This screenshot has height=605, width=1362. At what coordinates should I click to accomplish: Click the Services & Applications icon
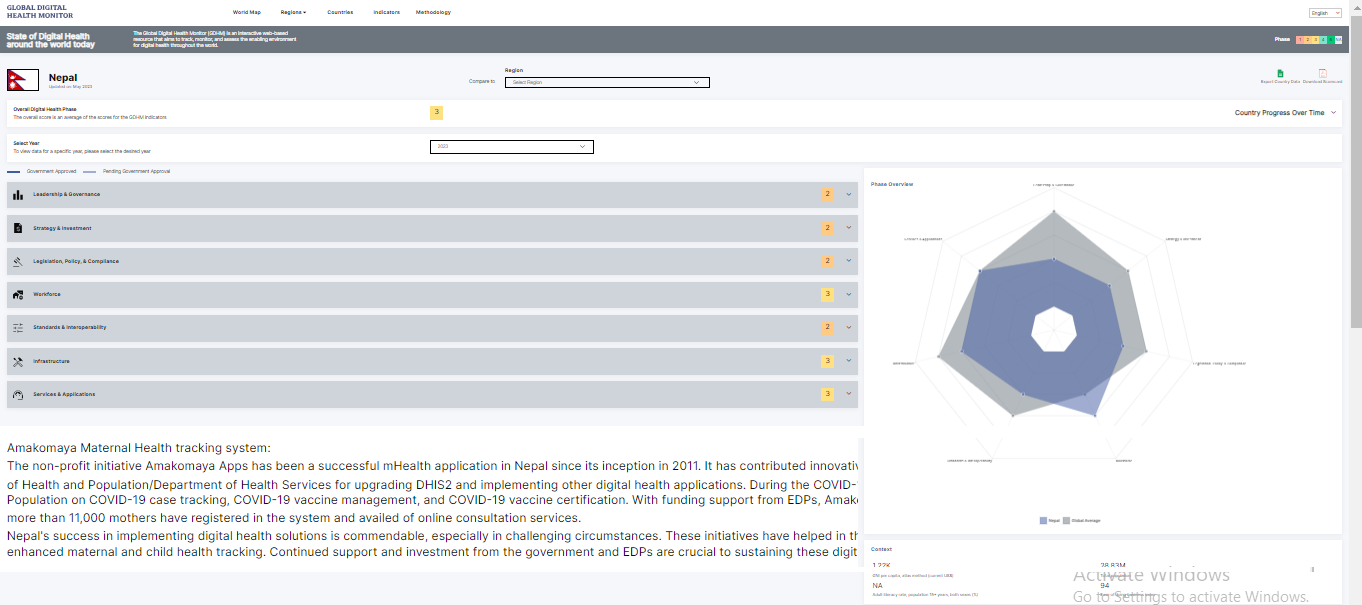[18, 395]
